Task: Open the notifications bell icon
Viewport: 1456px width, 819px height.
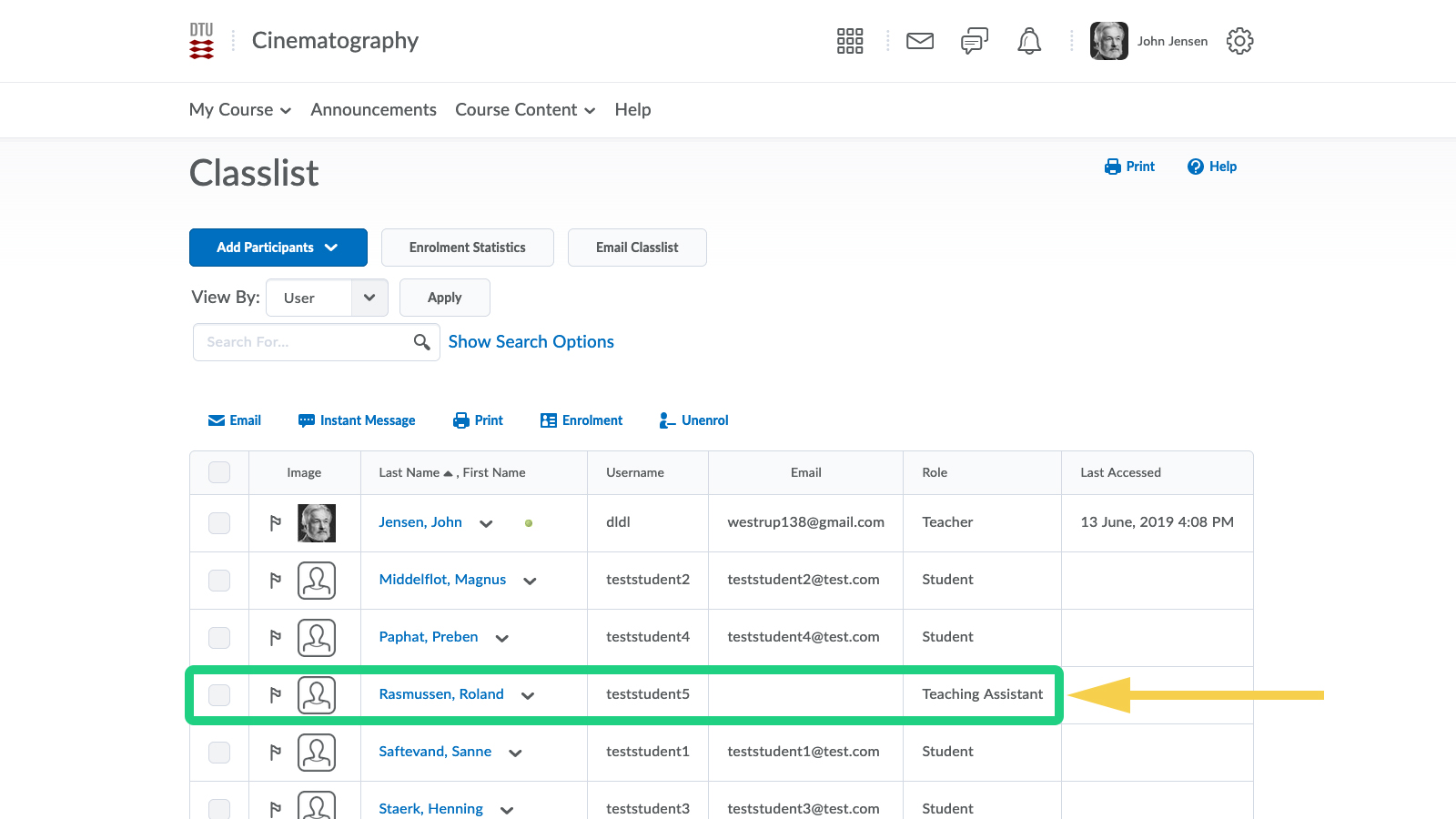Action: (x=1028, y=41)
